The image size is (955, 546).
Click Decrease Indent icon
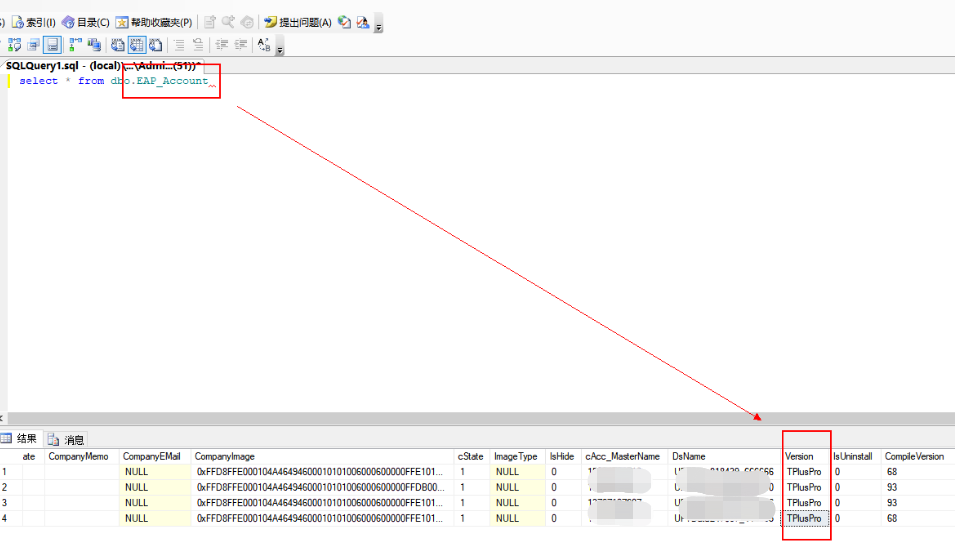tap(221, 45)
